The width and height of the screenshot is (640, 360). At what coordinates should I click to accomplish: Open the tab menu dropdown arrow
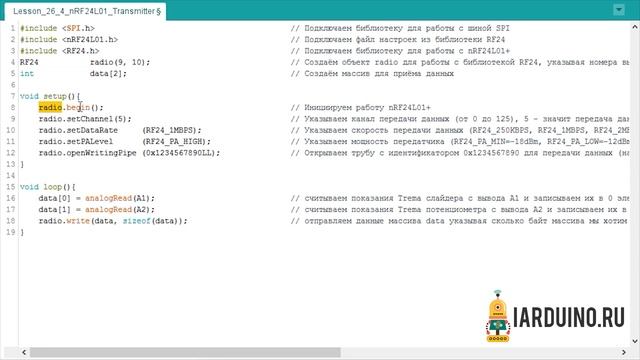[619, 10]
